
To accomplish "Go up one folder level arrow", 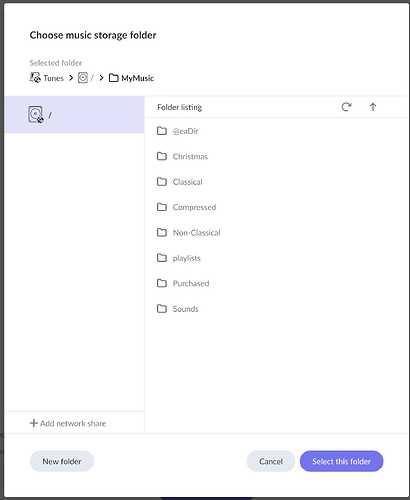I will (373, 107).
